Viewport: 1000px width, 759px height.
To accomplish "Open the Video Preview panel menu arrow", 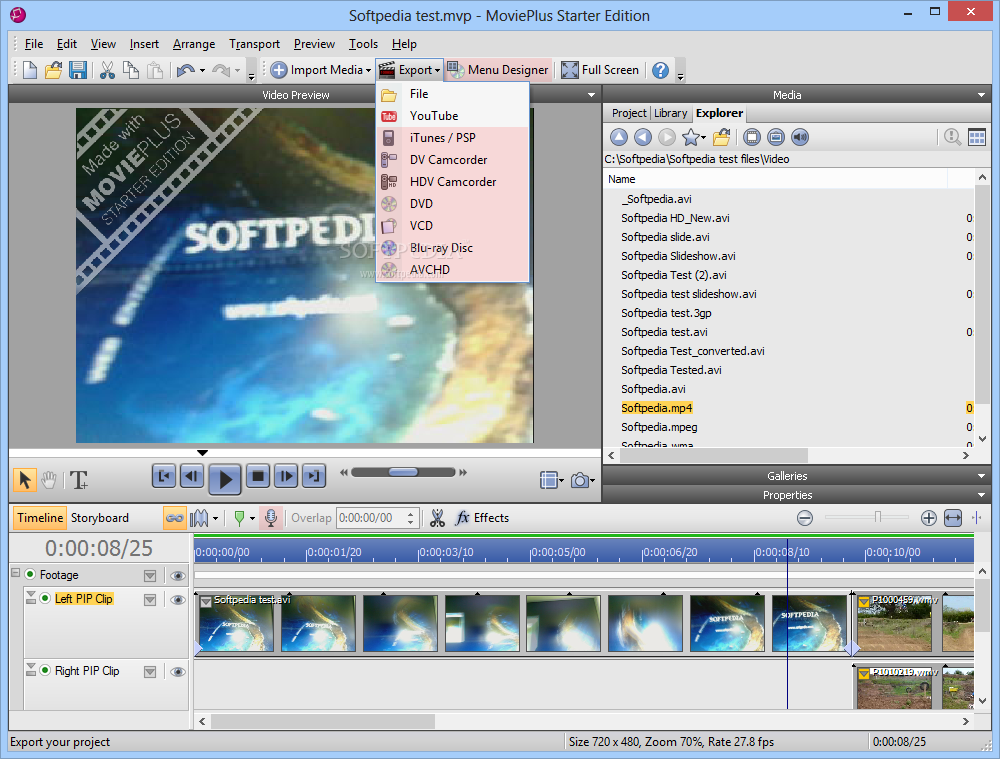I will (x=591, y=95).
